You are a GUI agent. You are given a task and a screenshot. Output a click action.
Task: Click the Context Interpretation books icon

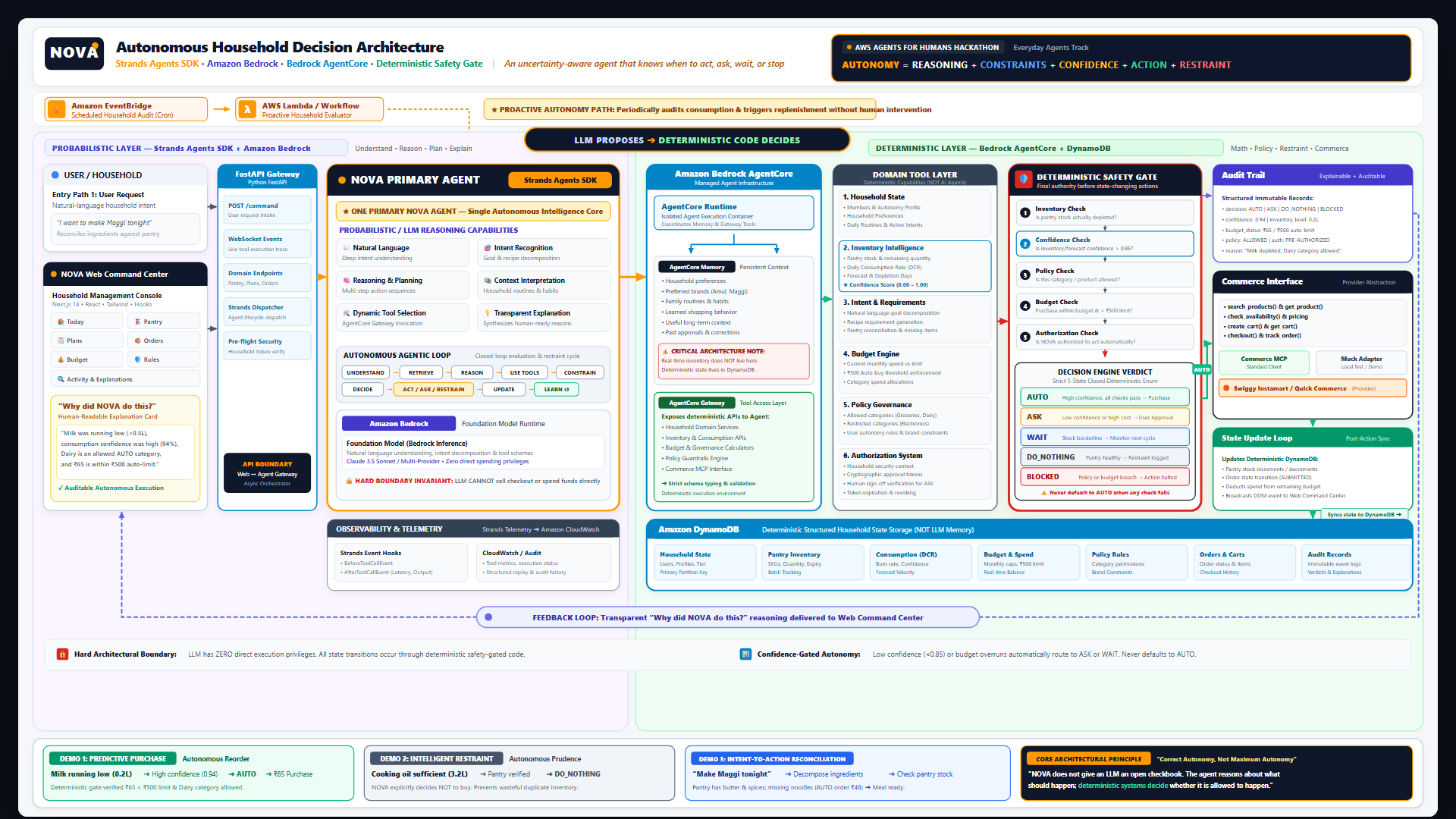click(x=488, y=281)
